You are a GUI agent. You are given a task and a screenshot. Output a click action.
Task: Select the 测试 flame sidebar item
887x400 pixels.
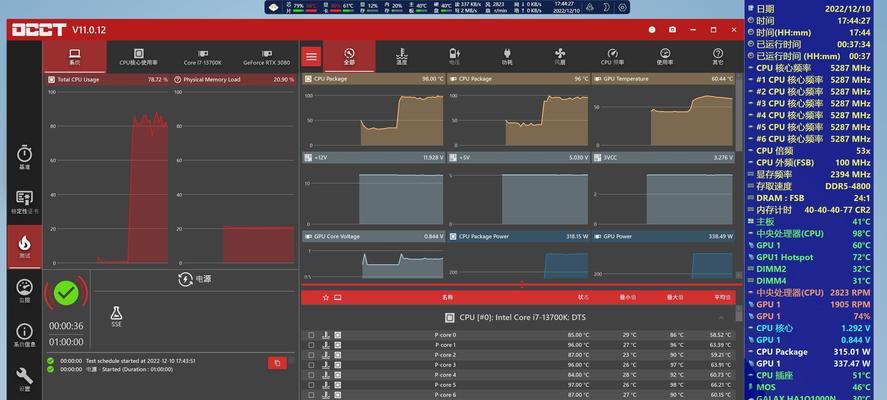(x=24, y=247)
